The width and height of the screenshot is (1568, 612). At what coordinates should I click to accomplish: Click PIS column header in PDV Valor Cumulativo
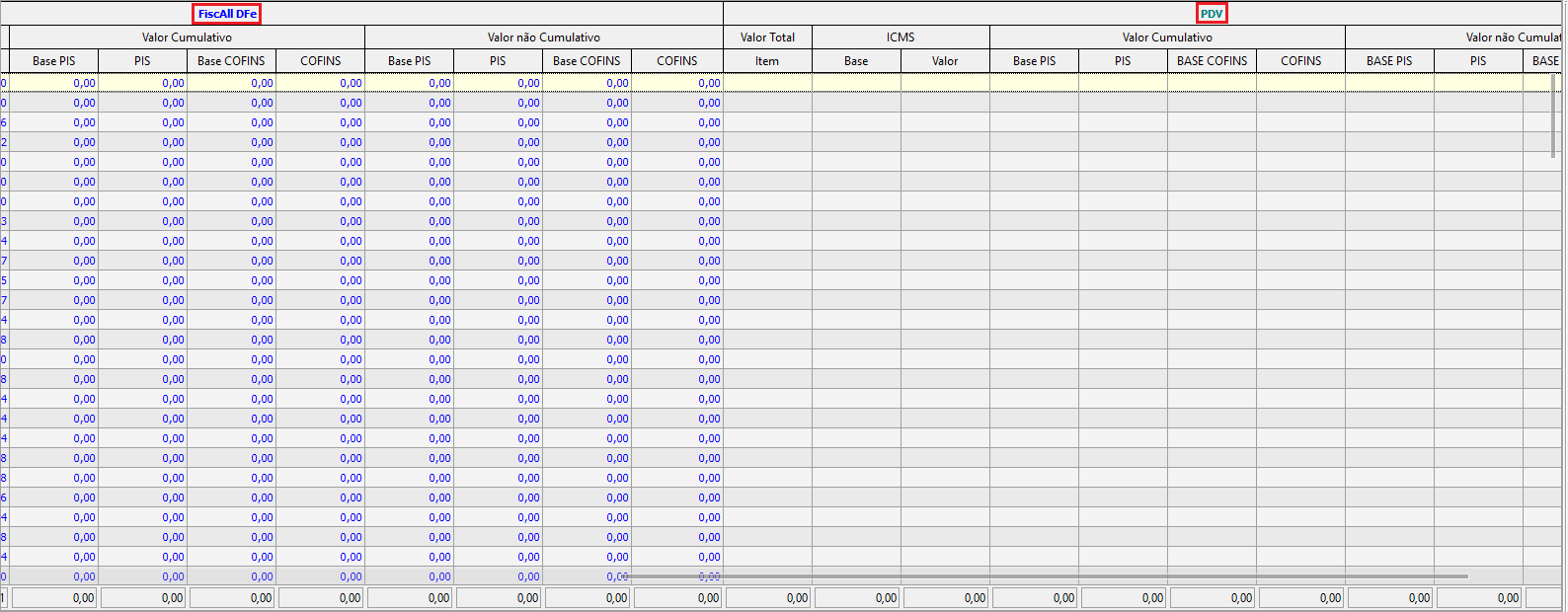(1124, 61)
